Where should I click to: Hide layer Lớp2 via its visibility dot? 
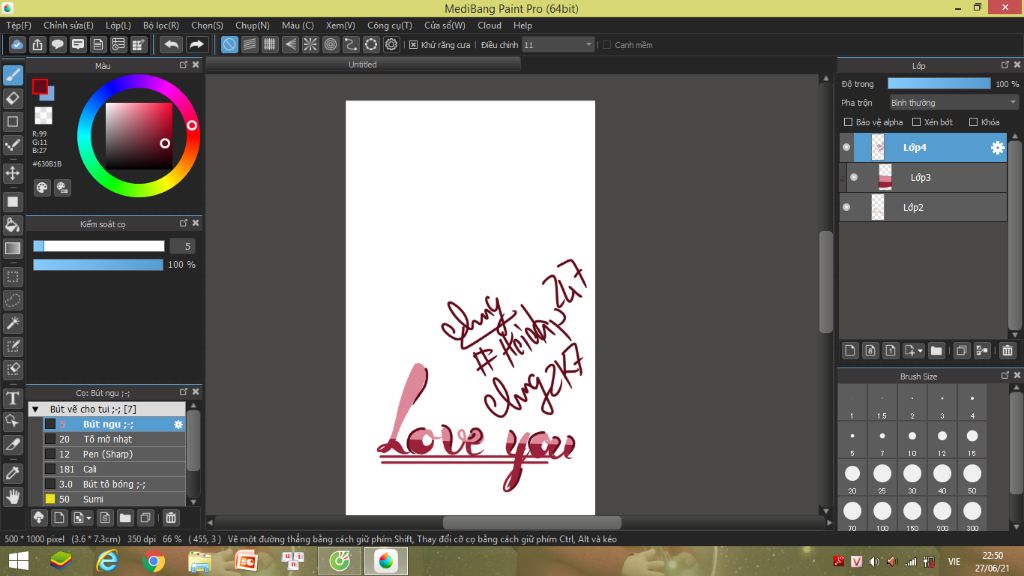point(846,207)
